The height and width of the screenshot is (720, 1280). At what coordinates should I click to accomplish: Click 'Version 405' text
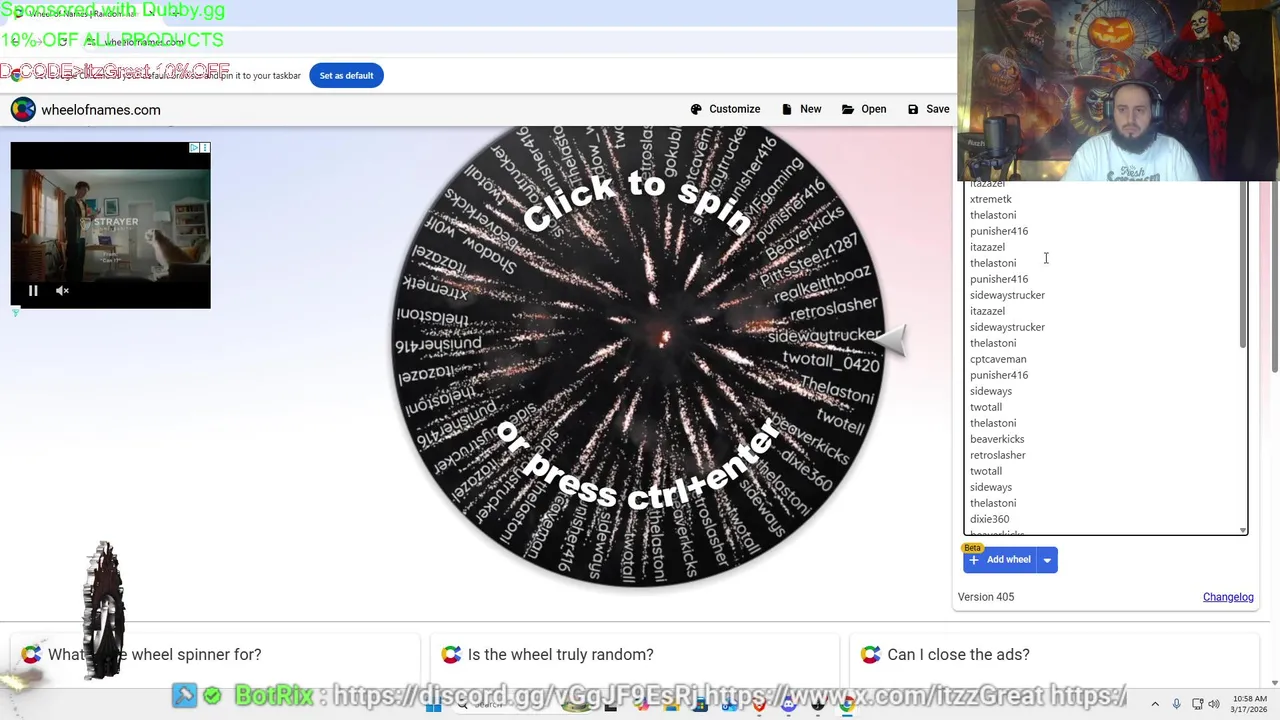pyautogui.click(x=986, y=597)
